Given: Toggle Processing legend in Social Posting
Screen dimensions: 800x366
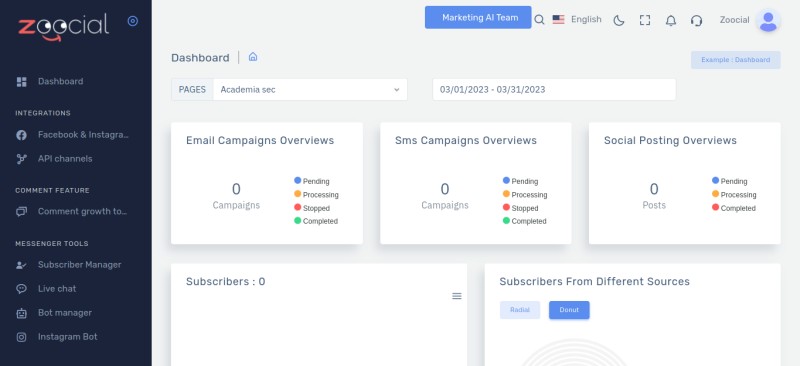Looking at the screenshot, I should coord(734,194).
